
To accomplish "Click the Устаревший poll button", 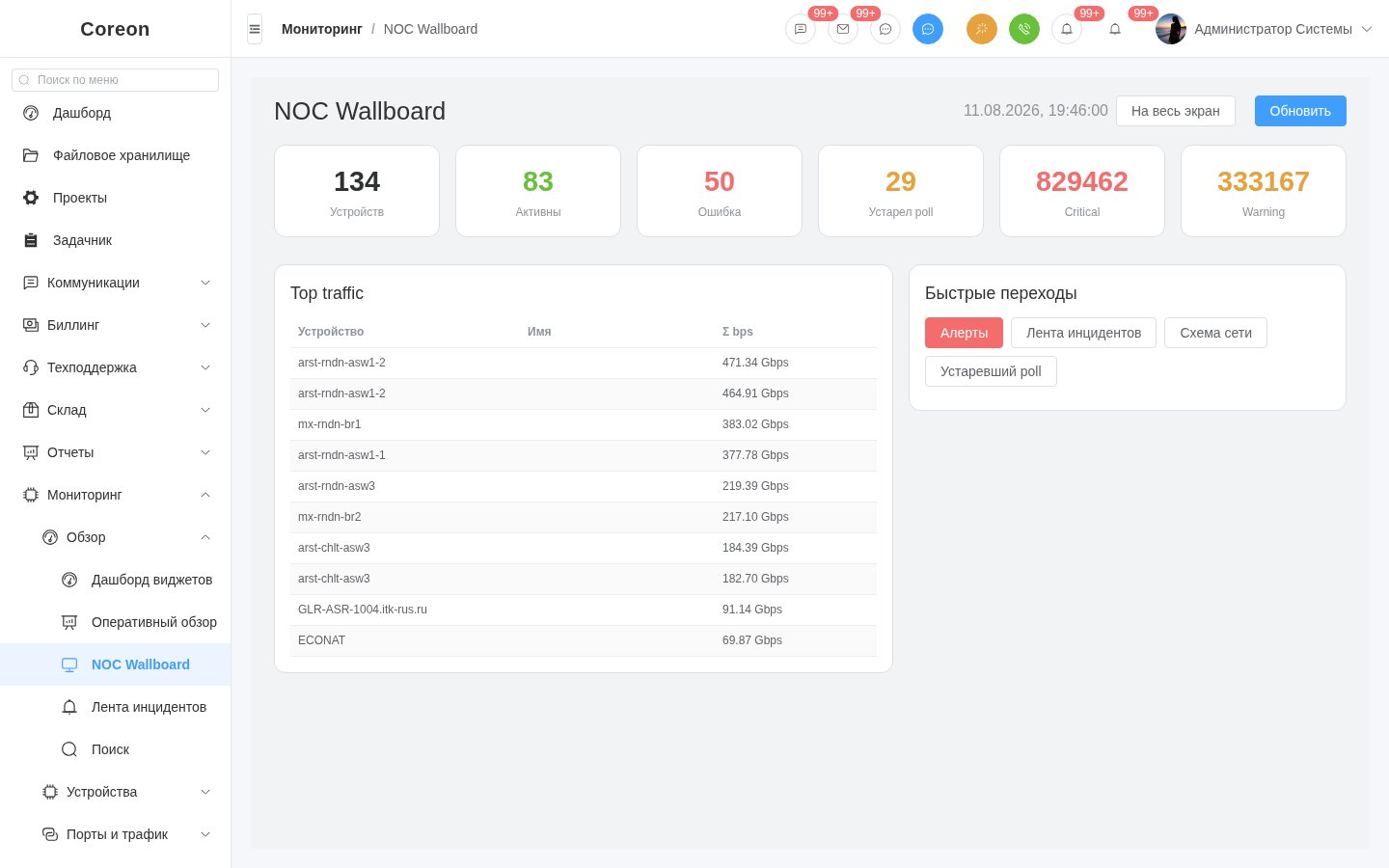I will point(991,371).
